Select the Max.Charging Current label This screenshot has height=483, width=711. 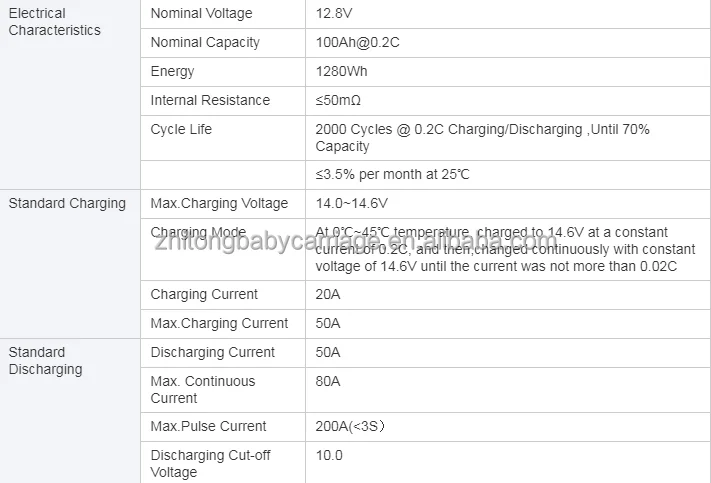(219, 324)
